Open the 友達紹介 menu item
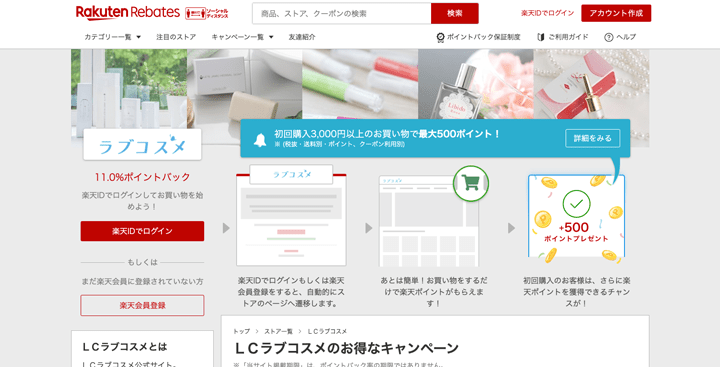Viewport: 720px width, 367px height. (x=302, y=37)
